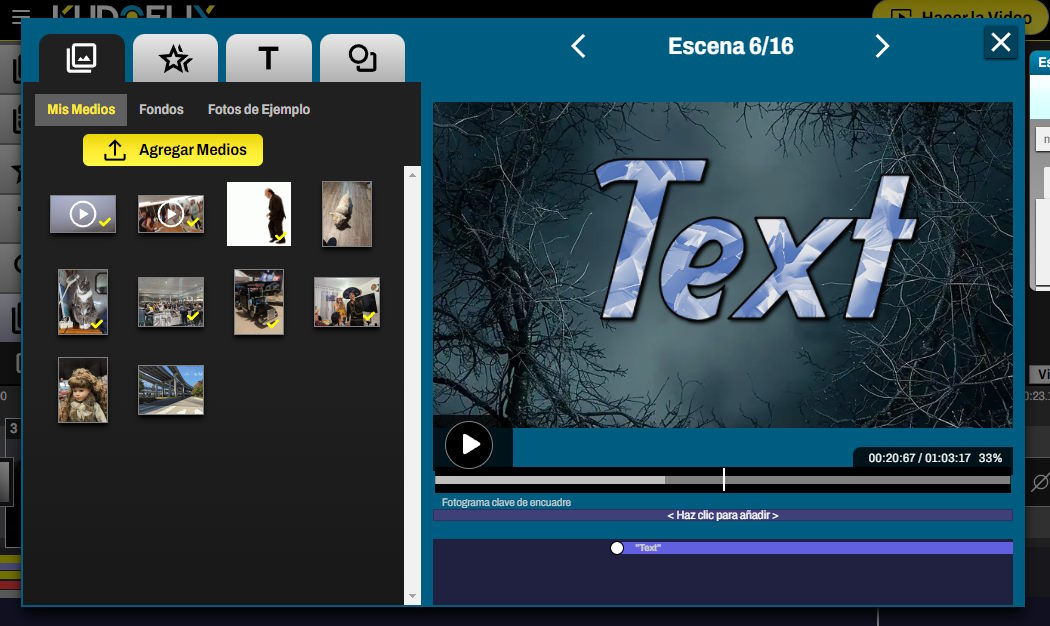Open the media library tab icon
Viewport: 1050px width, 626px height.
point(82,59)
